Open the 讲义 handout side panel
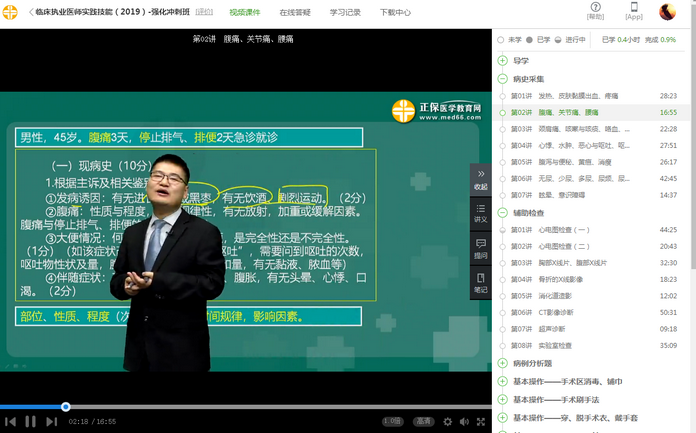The height and width of the screenshot is (433, 696). [x=480, y=213]
